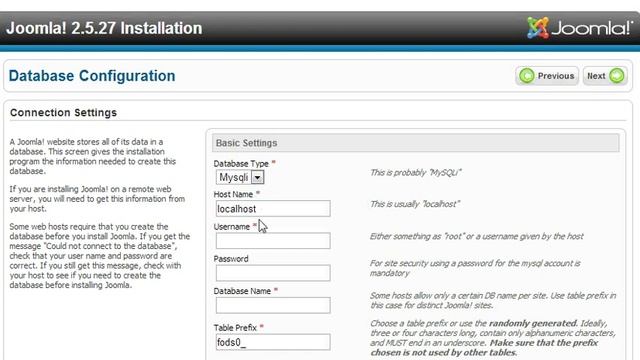Click the Database Configuration heading
Image resolution: width=640 pixels, height=360 pixels.
92,76
